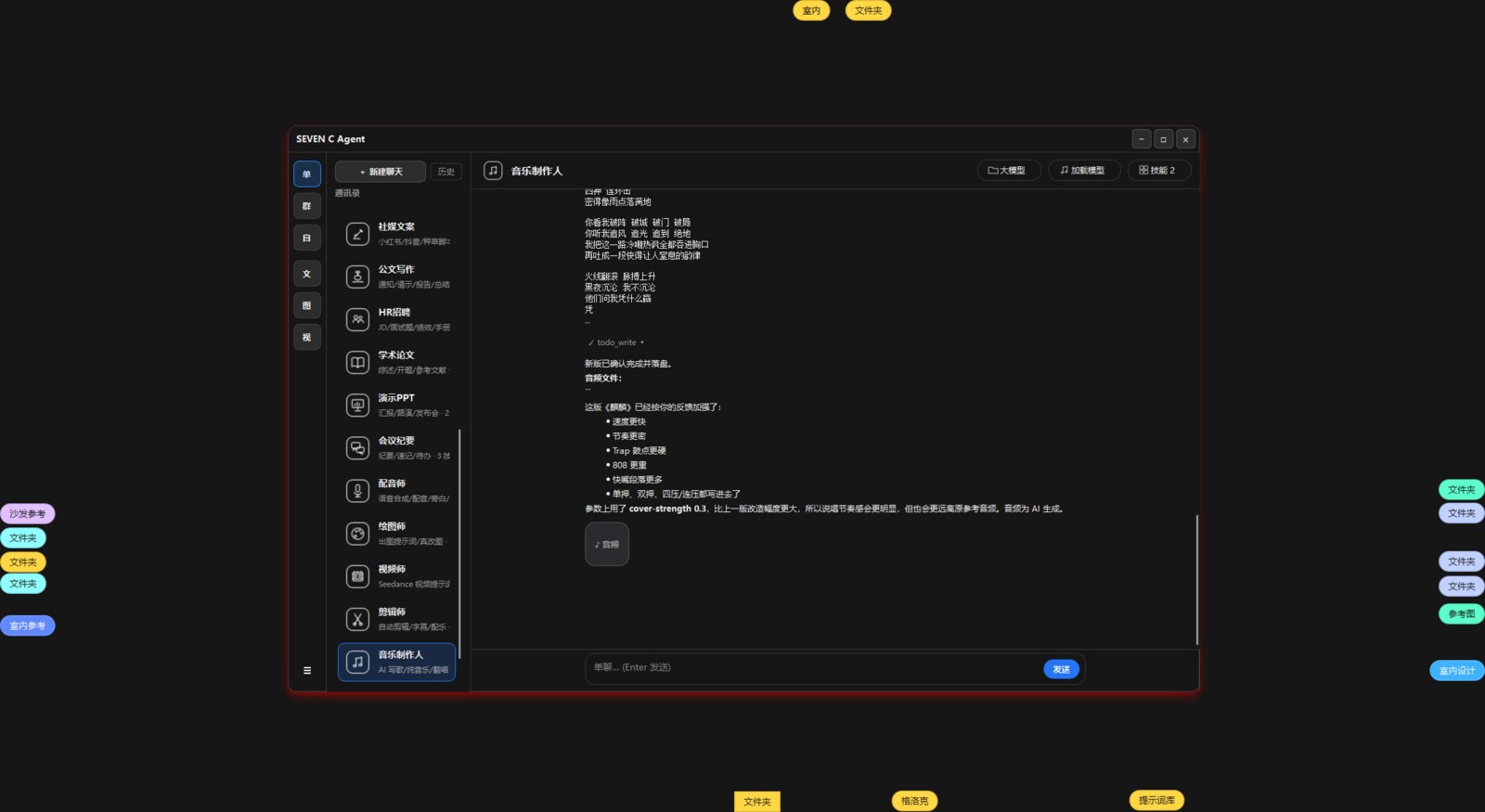Open the 技能 2 skills button
The image size is (1485, 812).
[1158, 171]
